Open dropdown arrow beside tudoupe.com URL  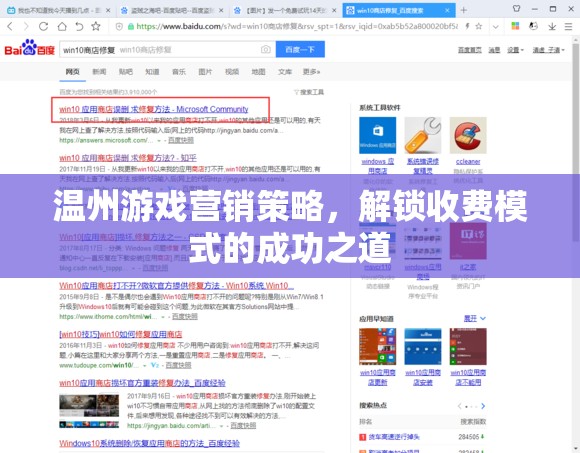click(x=144, y=365)
